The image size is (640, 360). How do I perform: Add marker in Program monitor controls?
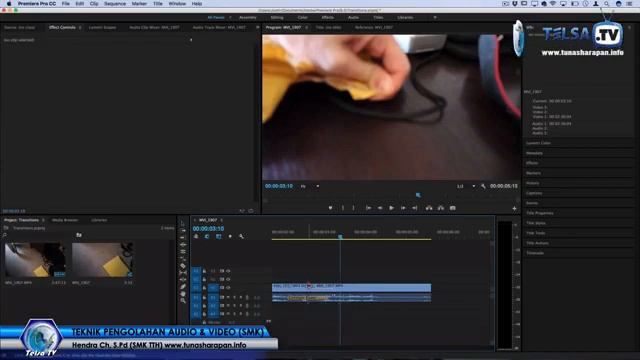[330, 208]
